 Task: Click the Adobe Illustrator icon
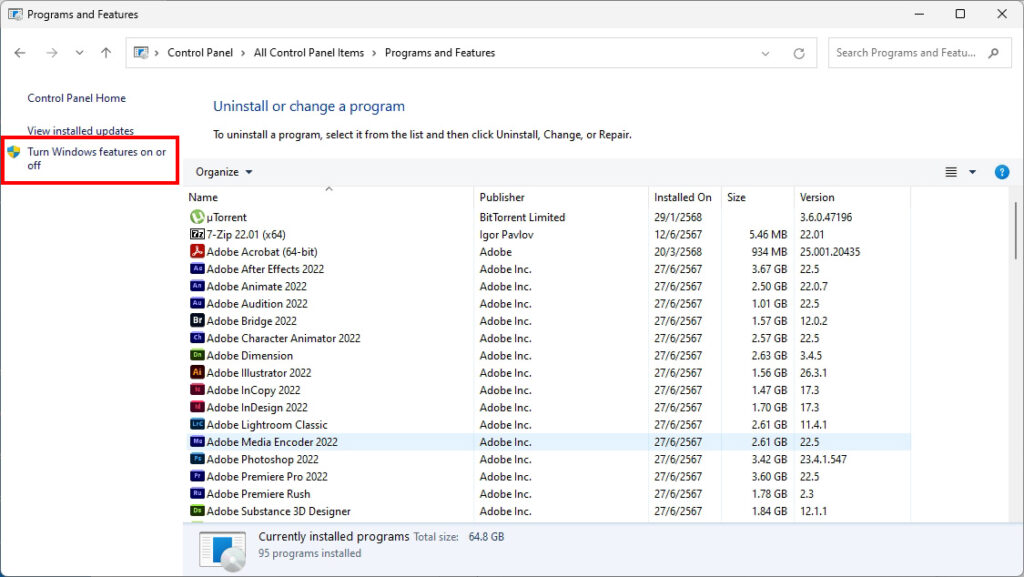197,372
